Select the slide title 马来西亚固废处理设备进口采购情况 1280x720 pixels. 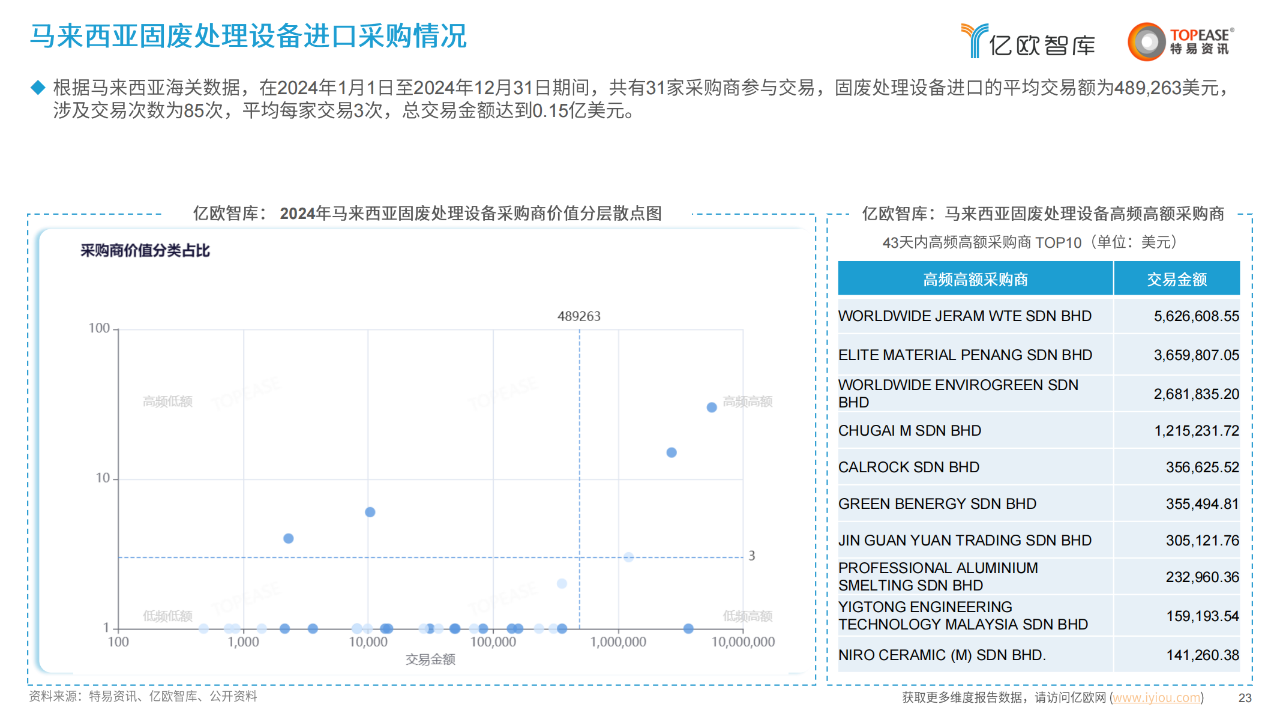[248, 37]
